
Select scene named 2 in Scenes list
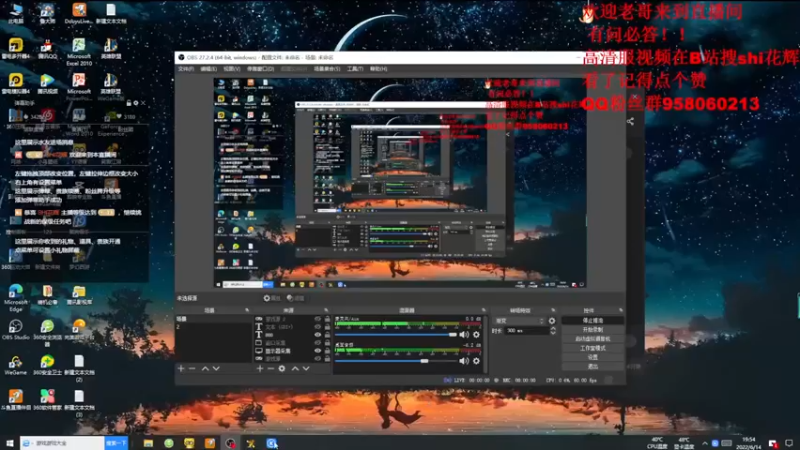[x=213, y=327]
